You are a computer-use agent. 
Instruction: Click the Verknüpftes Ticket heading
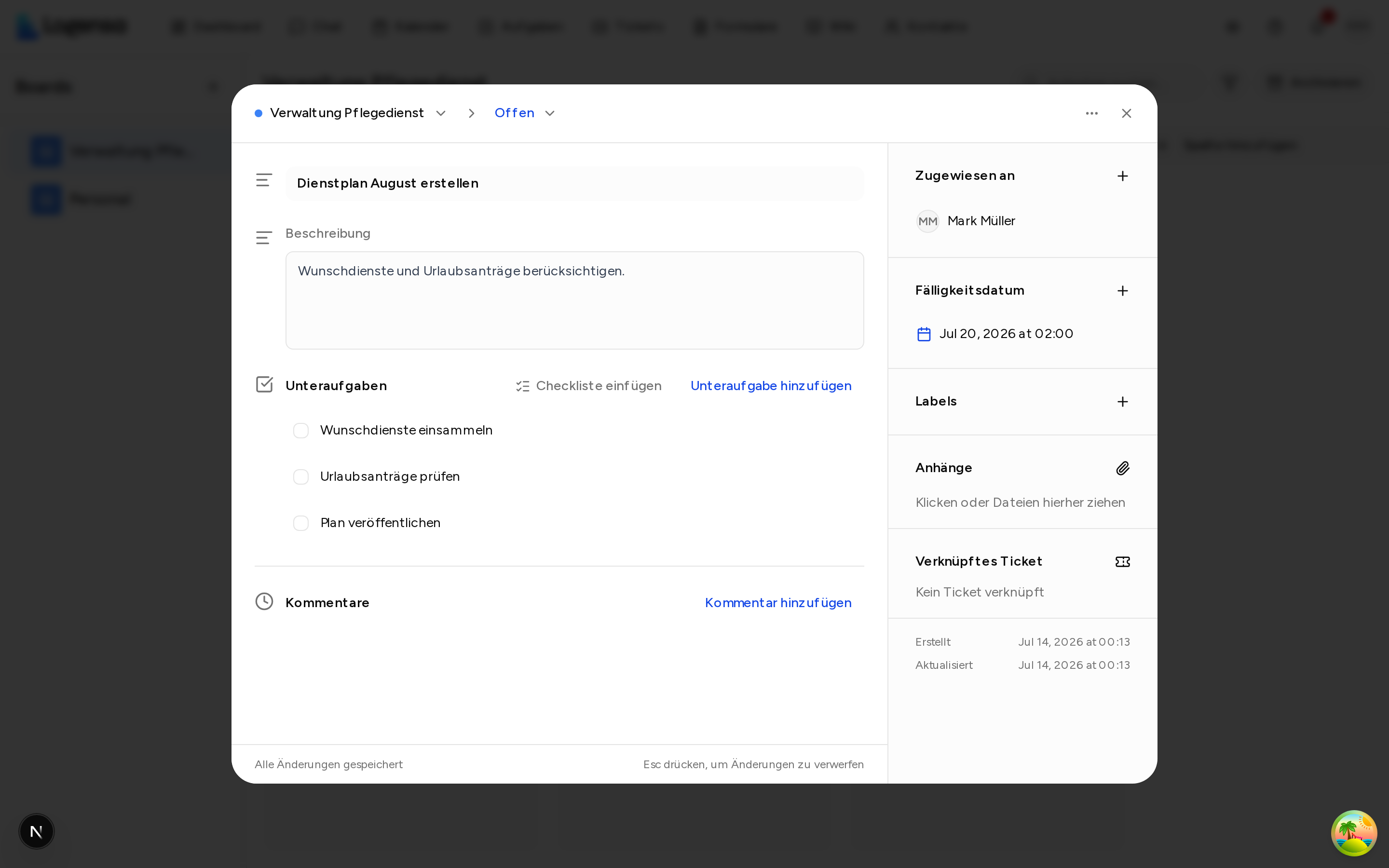(x=978, y=561)
